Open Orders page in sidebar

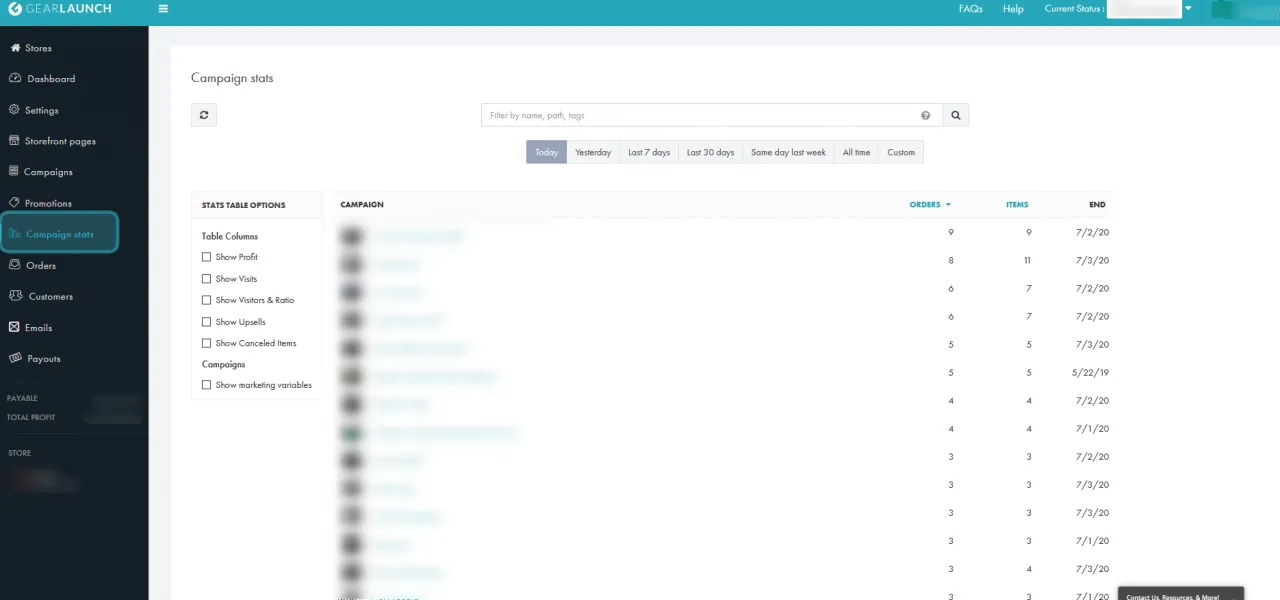(x=41, y=265)
